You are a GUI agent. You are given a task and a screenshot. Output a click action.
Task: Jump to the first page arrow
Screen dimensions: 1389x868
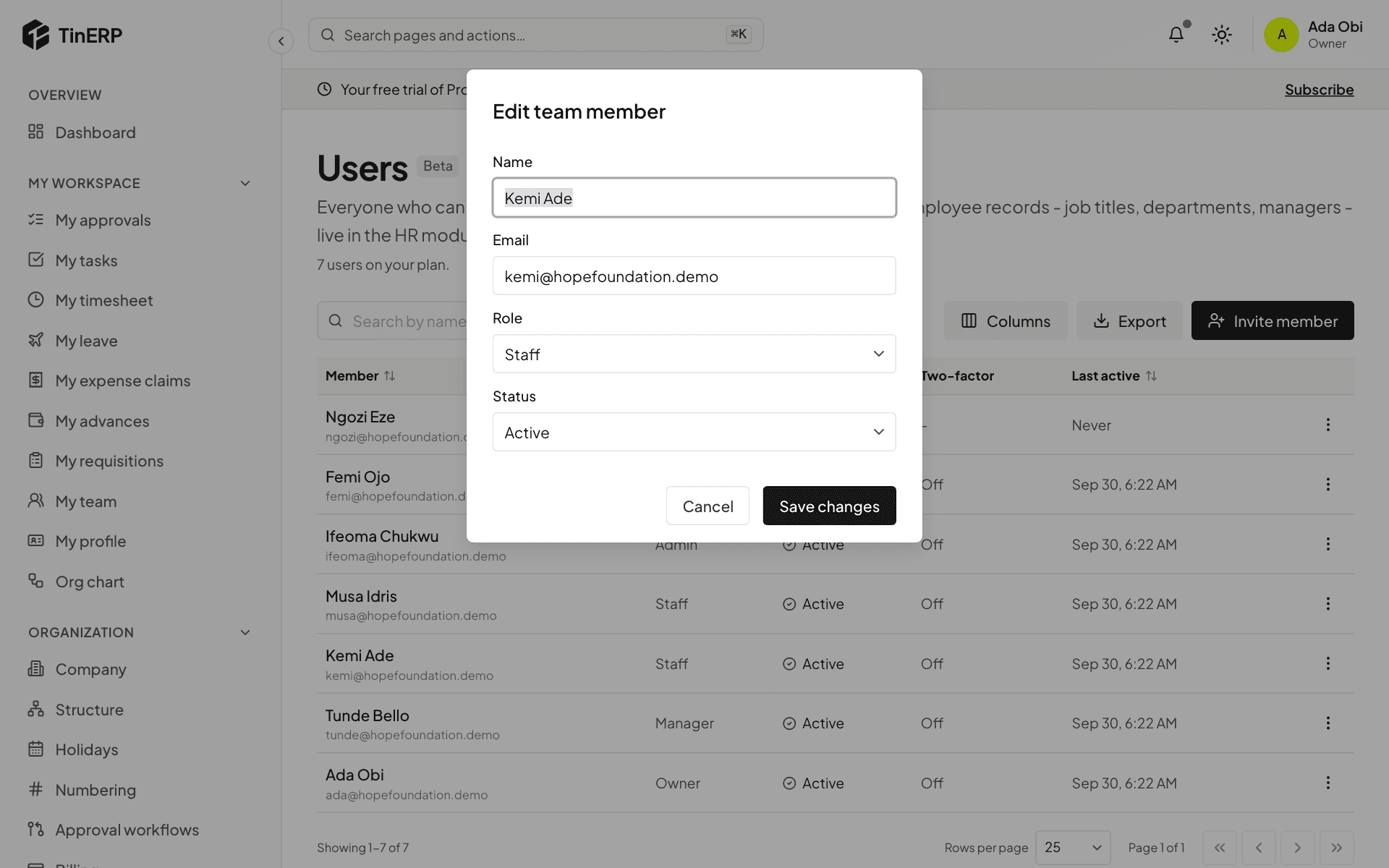click(x=1220, y=848)
